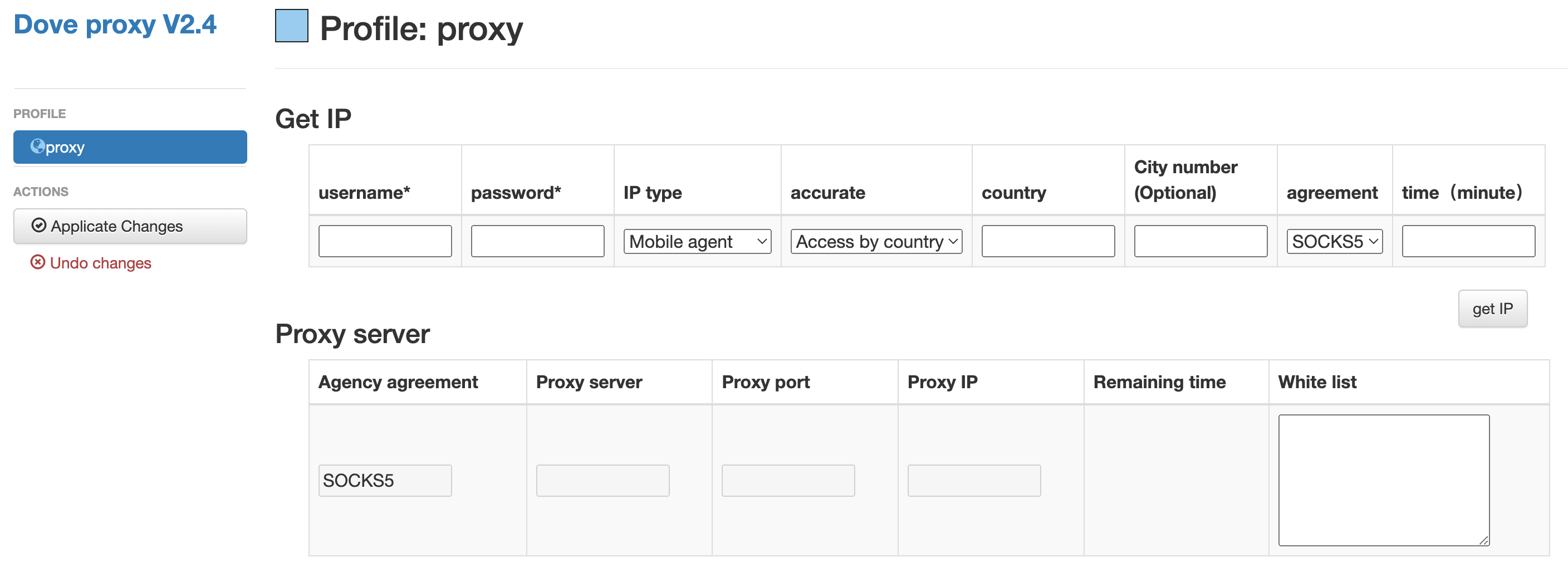Click the Proxy IP value field
The width and height of the screenshot is (1568, 577).
(x=974, y=481)
